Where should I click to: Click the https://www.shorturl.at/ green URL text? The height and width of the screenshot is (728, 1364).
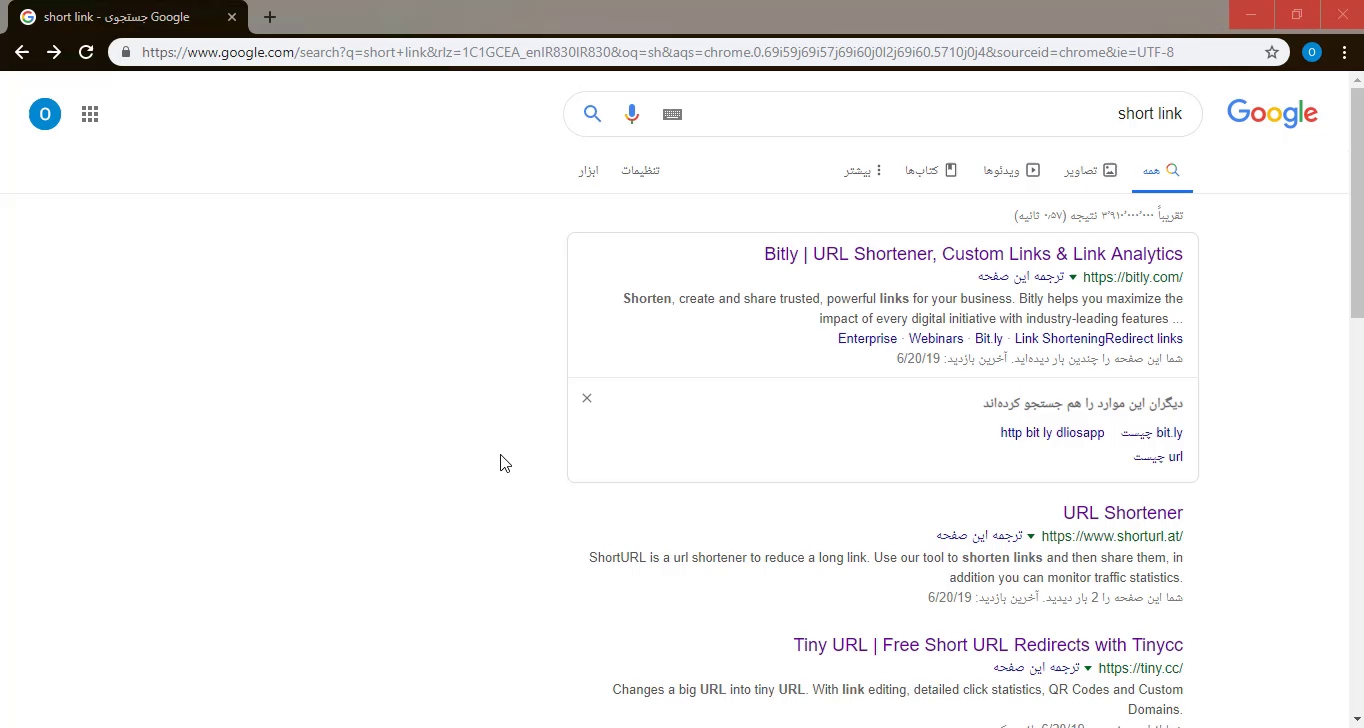(1112, 536)
